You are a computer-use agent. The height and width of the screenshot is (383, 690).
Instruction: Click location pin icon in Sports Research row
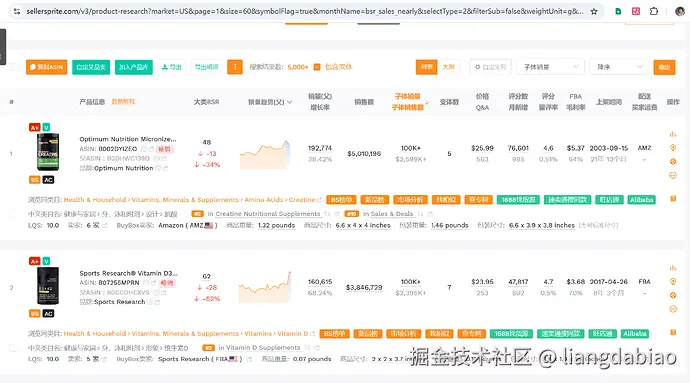[x=673, y=281]
